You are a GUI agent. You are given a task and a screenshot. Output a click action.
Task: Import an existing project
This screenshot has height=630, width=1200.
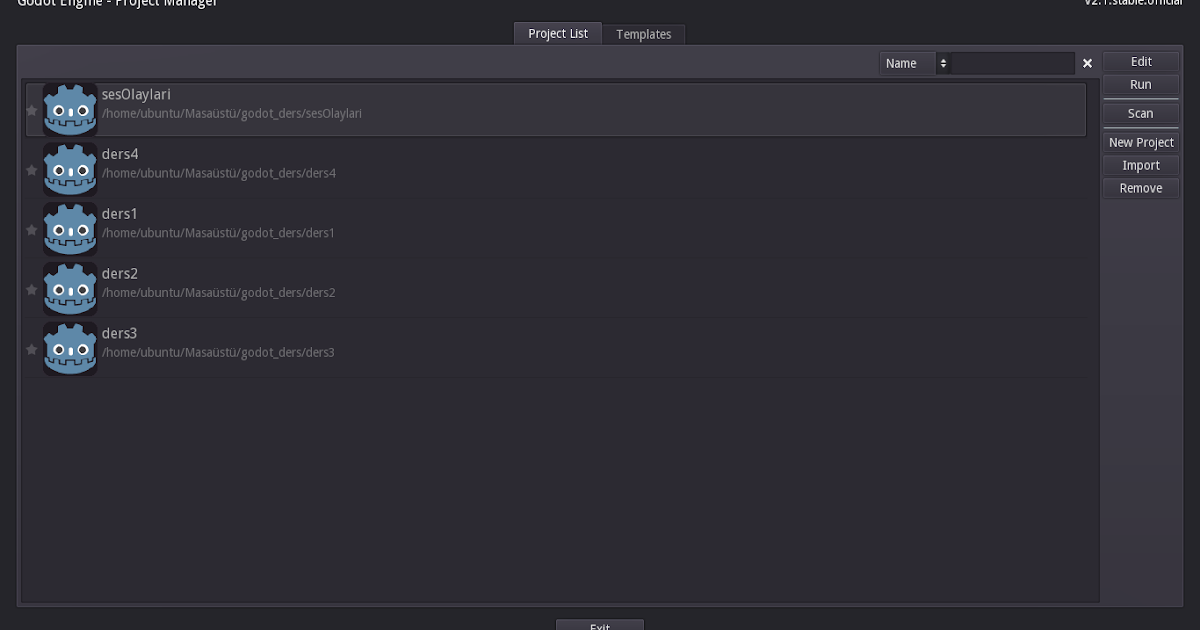pyautogui.click(x=1140, y=165)
